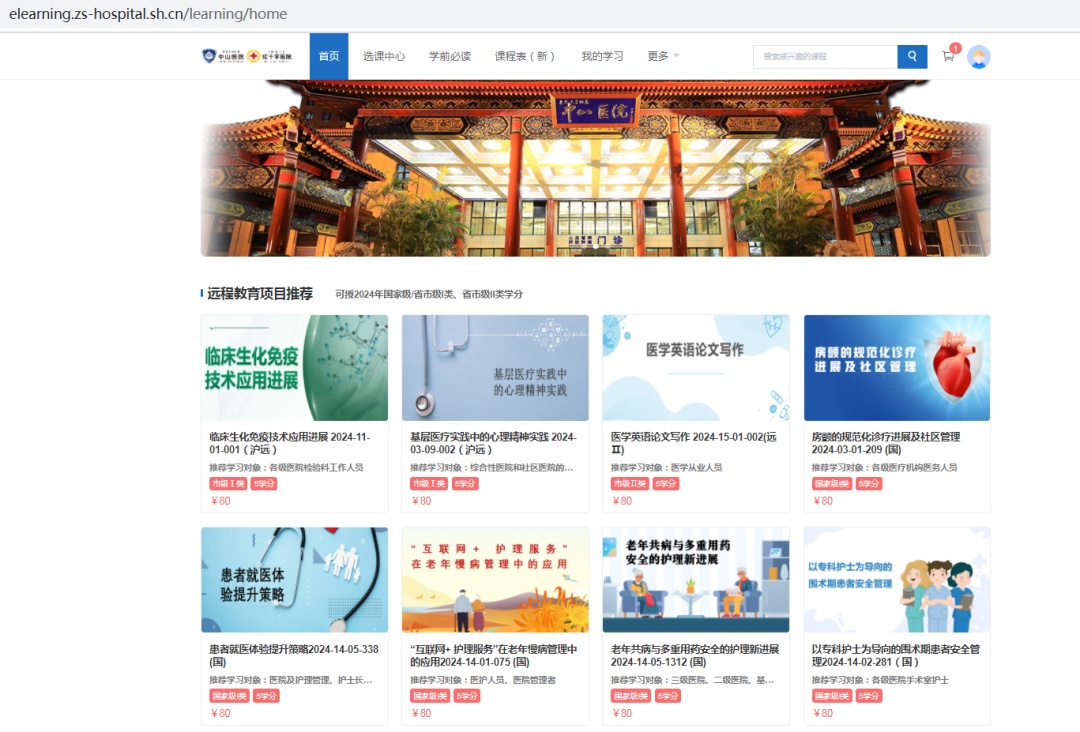The image size is (1080, 732).
Task: Open the 患者就医体验提升策略 course thumbnail
Action: tap(295, 580)
